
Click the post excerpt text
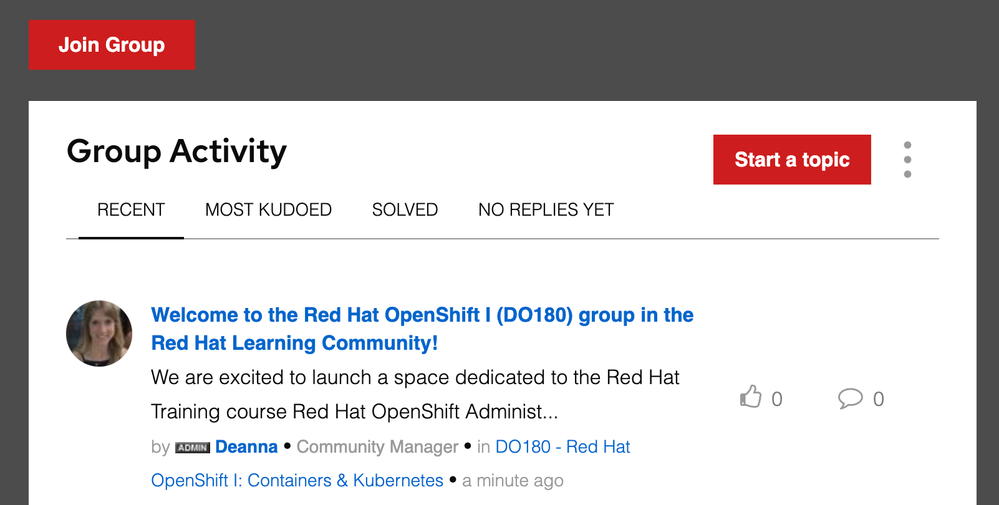(x=415, y=394)
